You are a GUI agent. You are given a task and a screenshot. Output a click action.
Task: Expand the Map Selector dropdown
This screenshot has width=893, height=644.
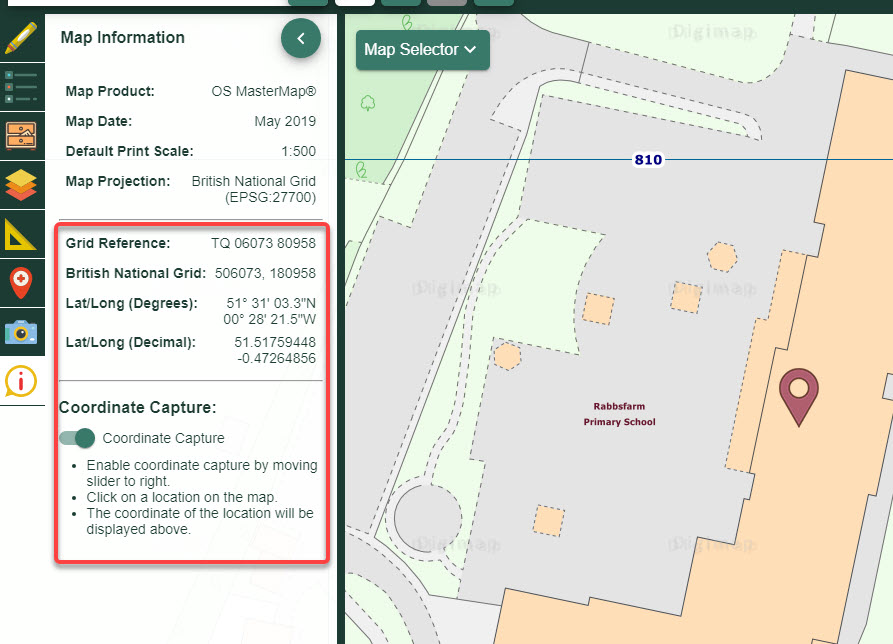click(422, 50)
